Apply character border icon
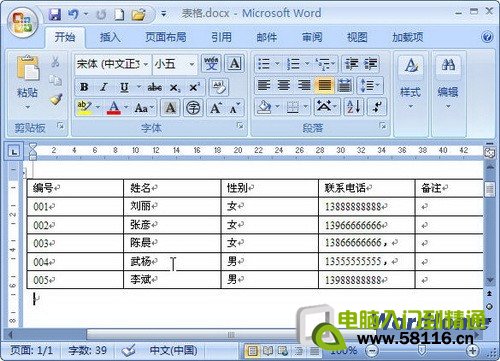Screen dimensions: 500x361 point(235,64)
